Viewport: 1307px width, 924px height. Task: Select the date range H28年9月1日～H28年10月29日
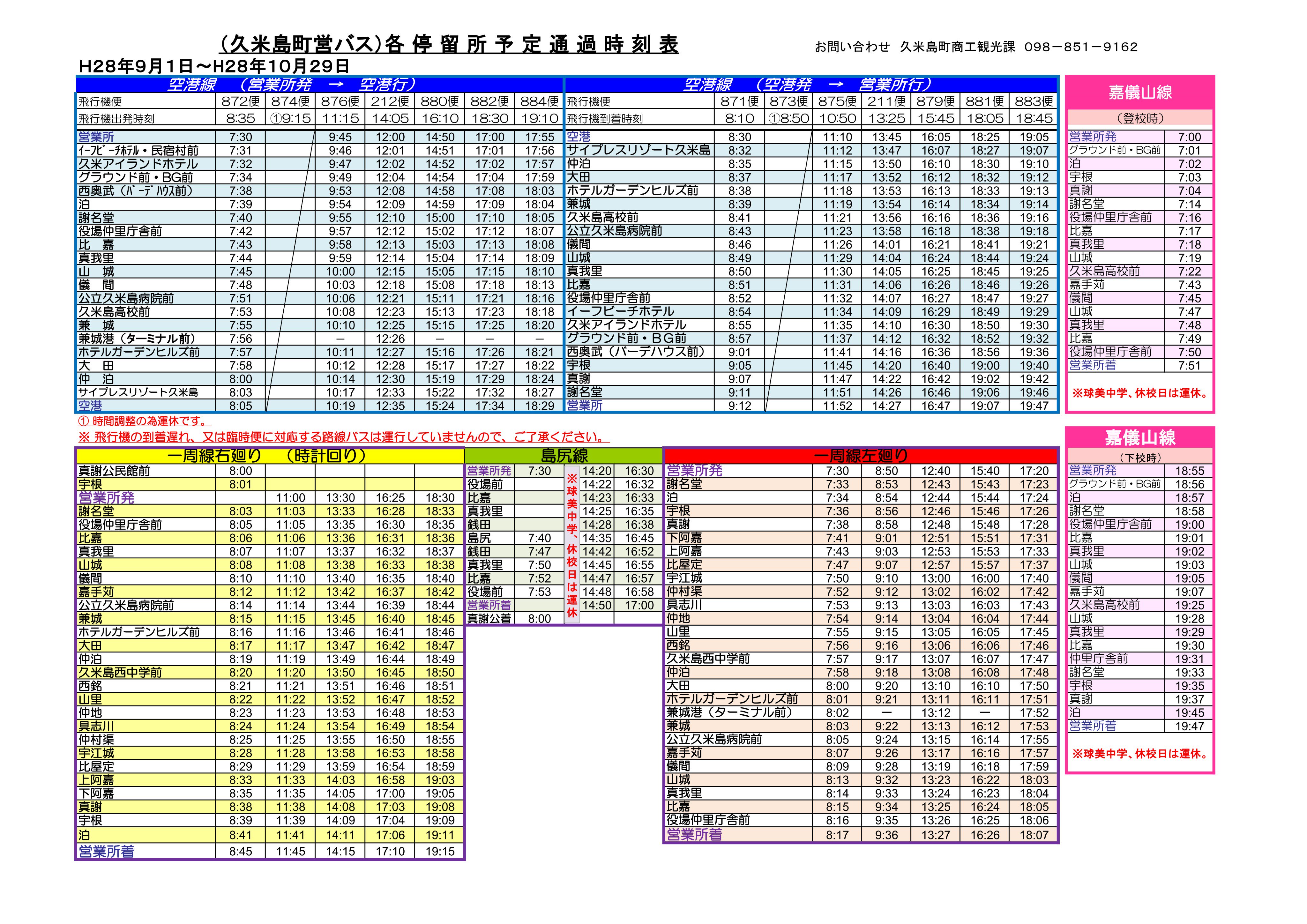click(213, 67)
